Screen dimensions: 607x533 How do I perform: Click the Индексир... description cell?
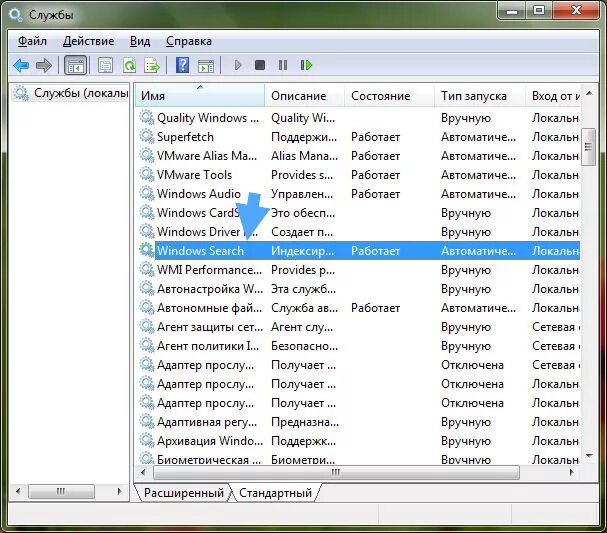point(302,251)
